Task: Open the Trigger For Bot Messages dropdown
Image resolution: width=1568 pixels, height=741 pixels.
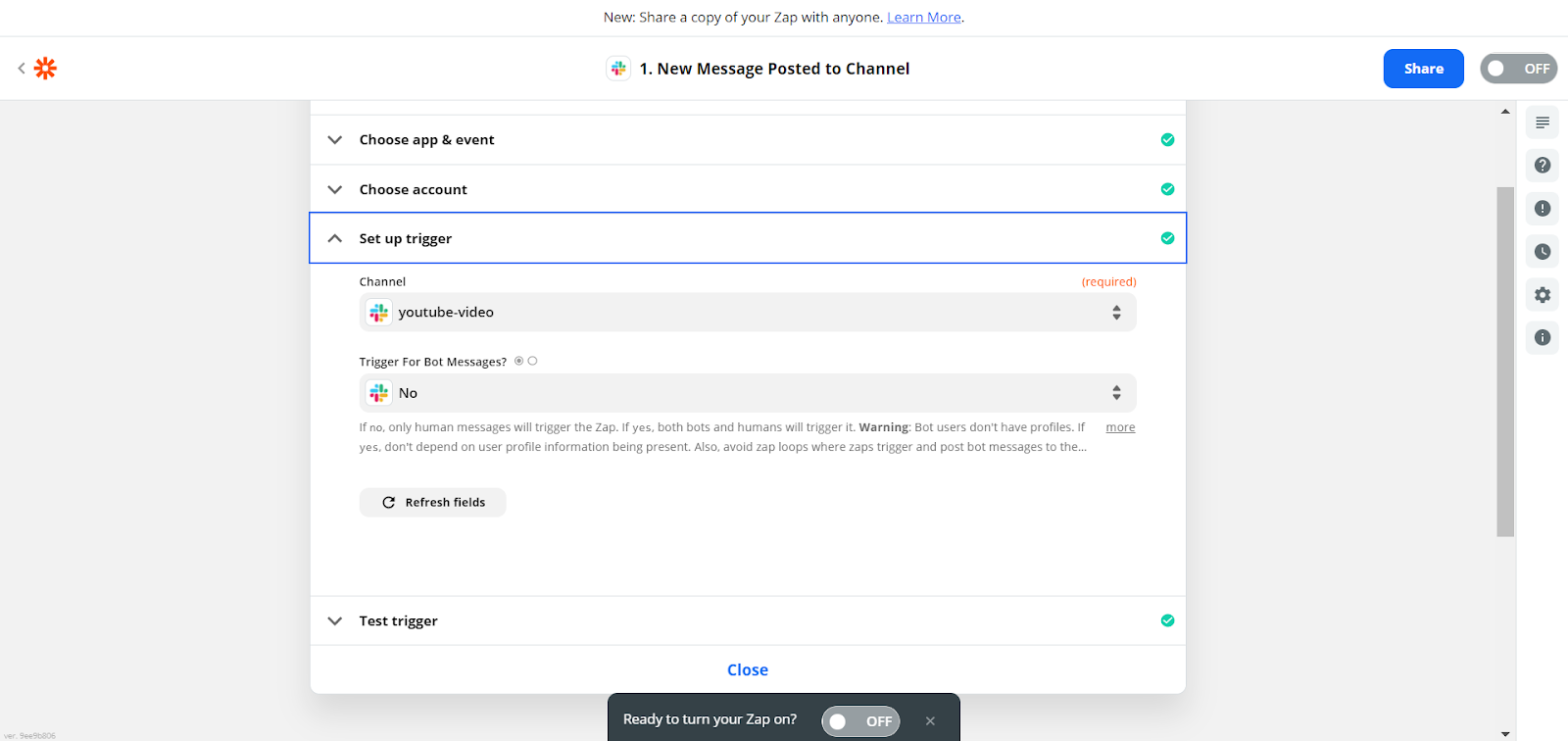Action: 747,393
